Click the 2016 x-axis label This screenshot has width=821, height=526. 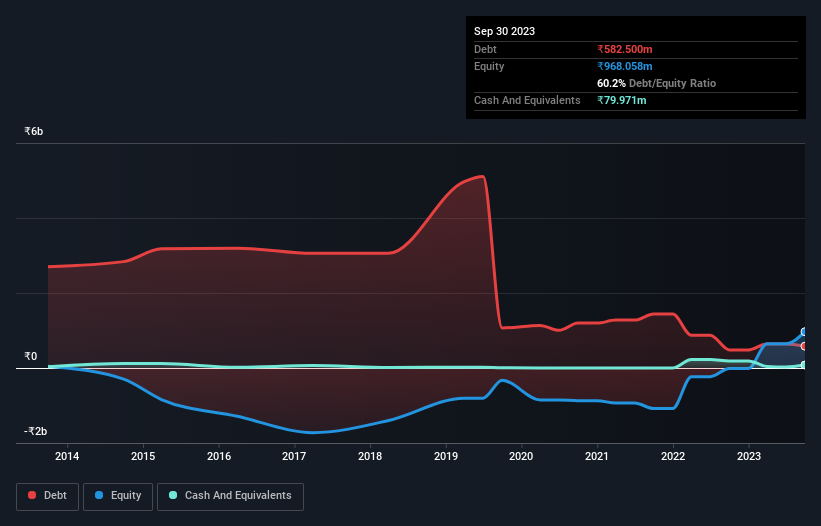219,456
